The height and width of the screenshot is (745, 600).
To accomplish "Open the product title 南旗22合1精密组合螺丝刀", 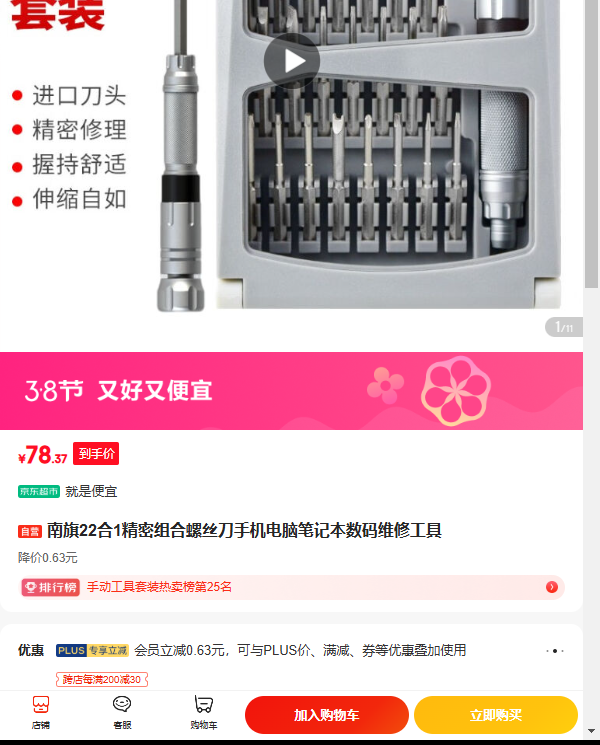I will 244,531.
